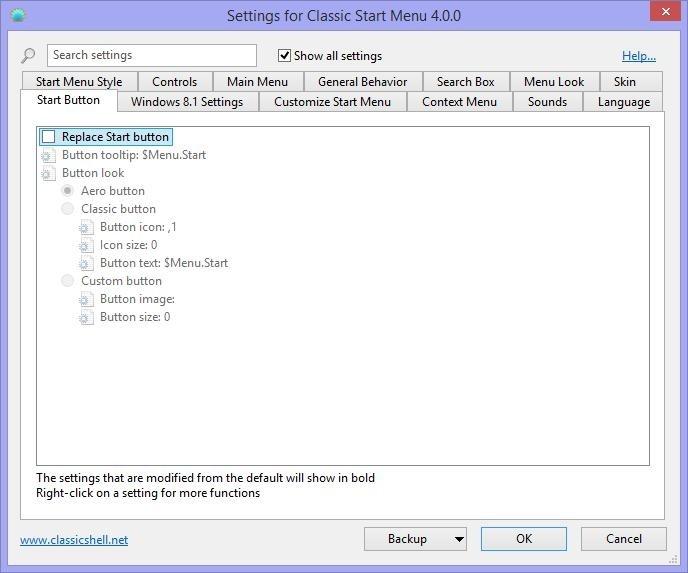The height and width of the screenshot is (573, 688).
Task: Close the settings window
Action: 665,11
